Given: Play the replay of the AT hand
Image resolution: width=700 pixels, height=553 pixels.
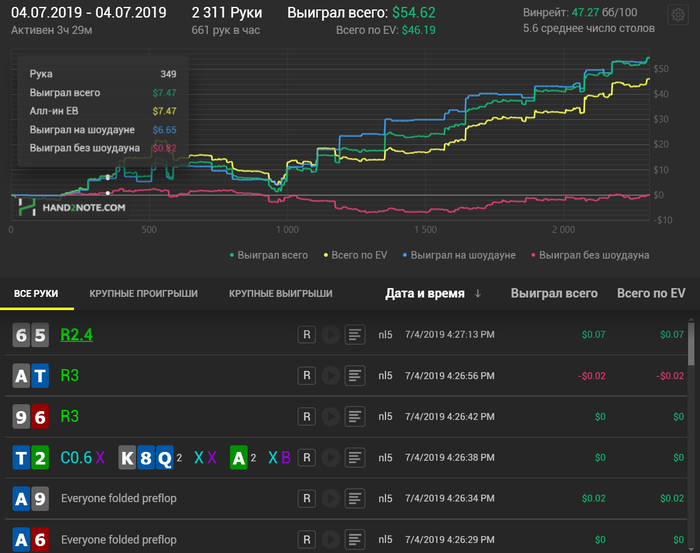Looking at the screenshot, I should click(x=330, y=376).
